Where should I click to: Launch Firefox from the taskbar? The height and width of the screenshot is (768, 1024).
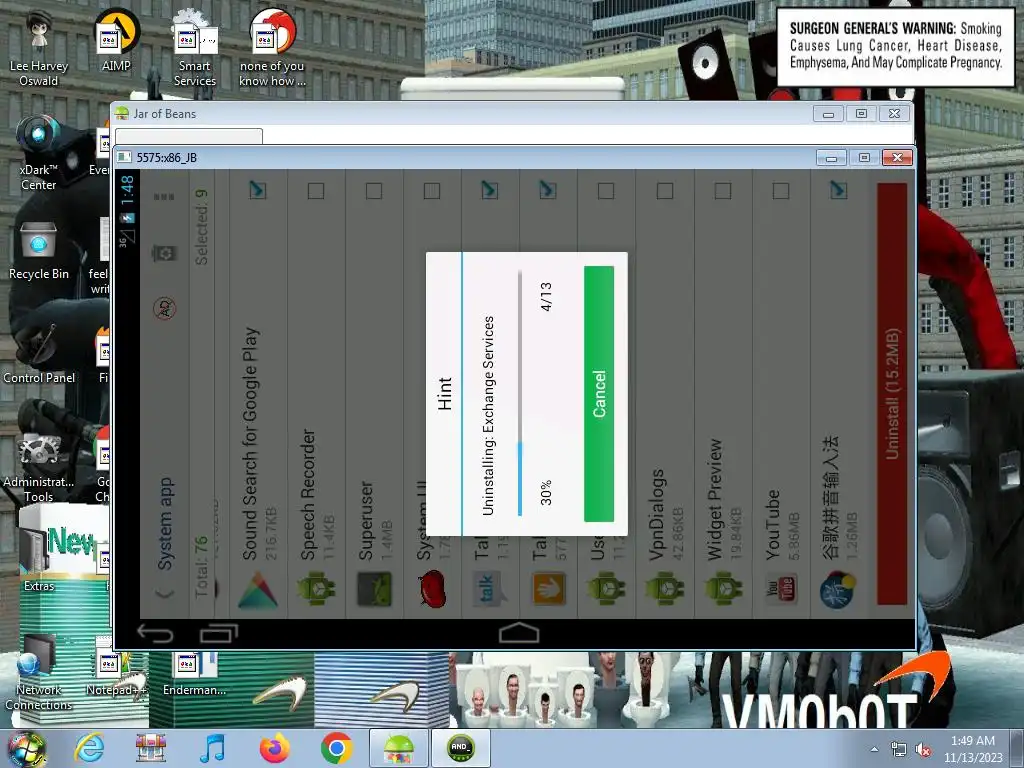(274, 748)
